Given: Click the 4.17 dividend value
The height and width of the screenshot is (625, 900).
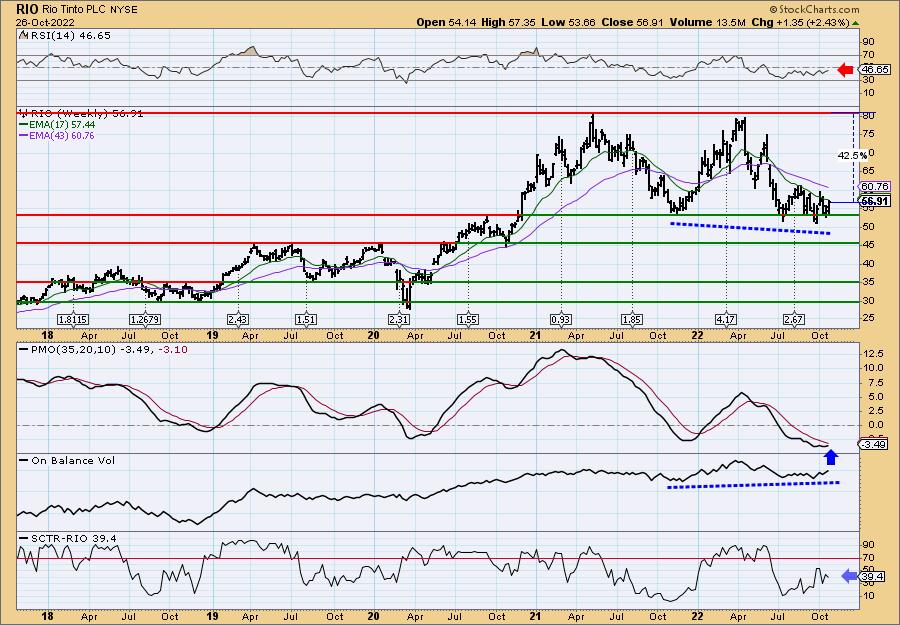Looking at the screenshot, I should pyautogui.click(x=726, y=319).
